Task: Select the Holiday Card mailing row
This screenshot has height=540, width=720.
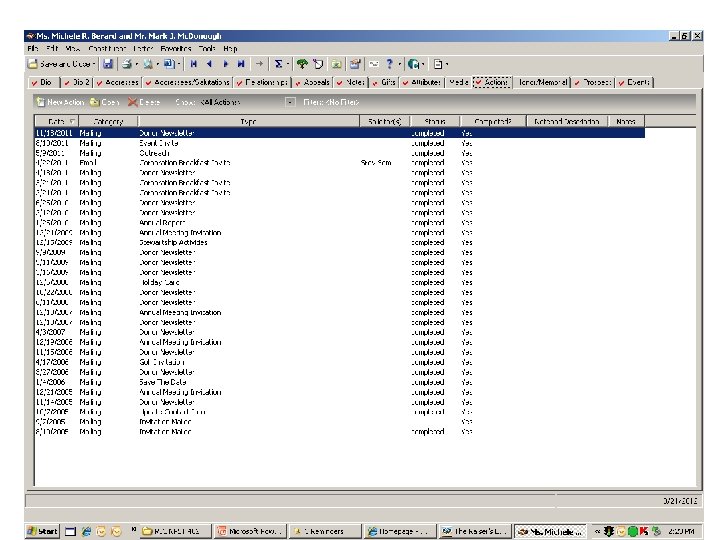Action: 339,283
